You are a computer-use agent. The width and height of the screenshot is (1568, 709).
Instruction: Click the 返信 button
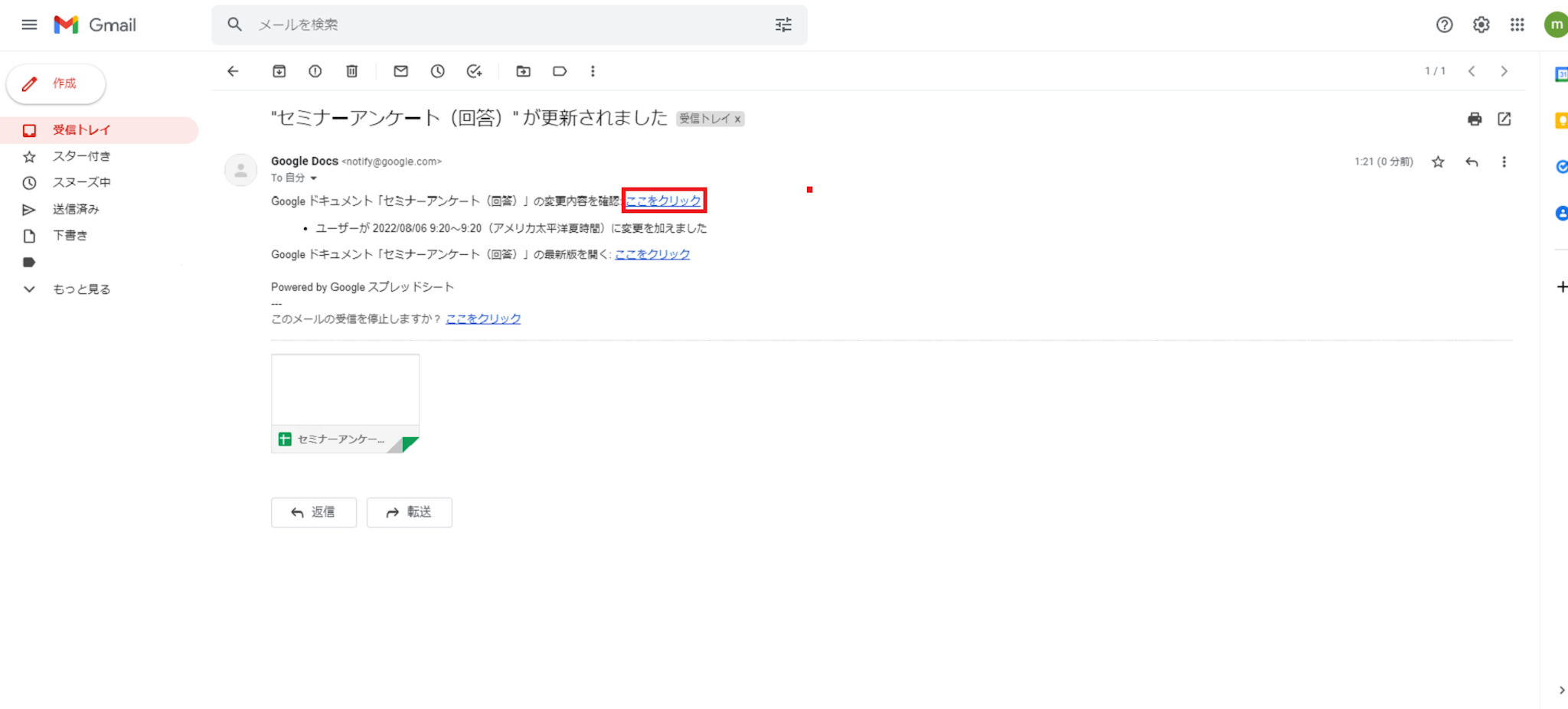coord(314,512)
